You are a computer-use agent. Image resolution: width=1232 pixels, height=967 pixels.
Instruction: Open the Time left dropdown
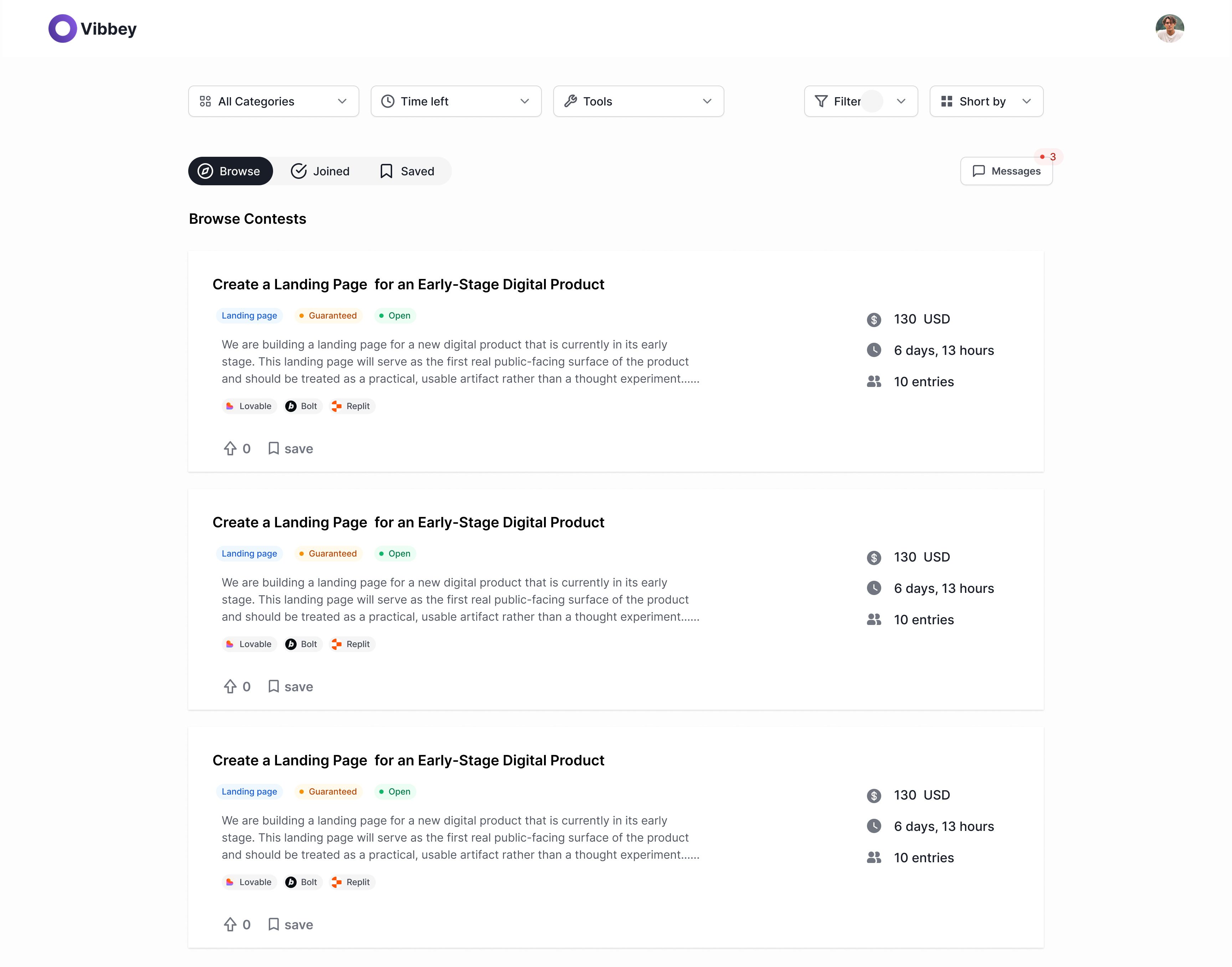point(456,101)
